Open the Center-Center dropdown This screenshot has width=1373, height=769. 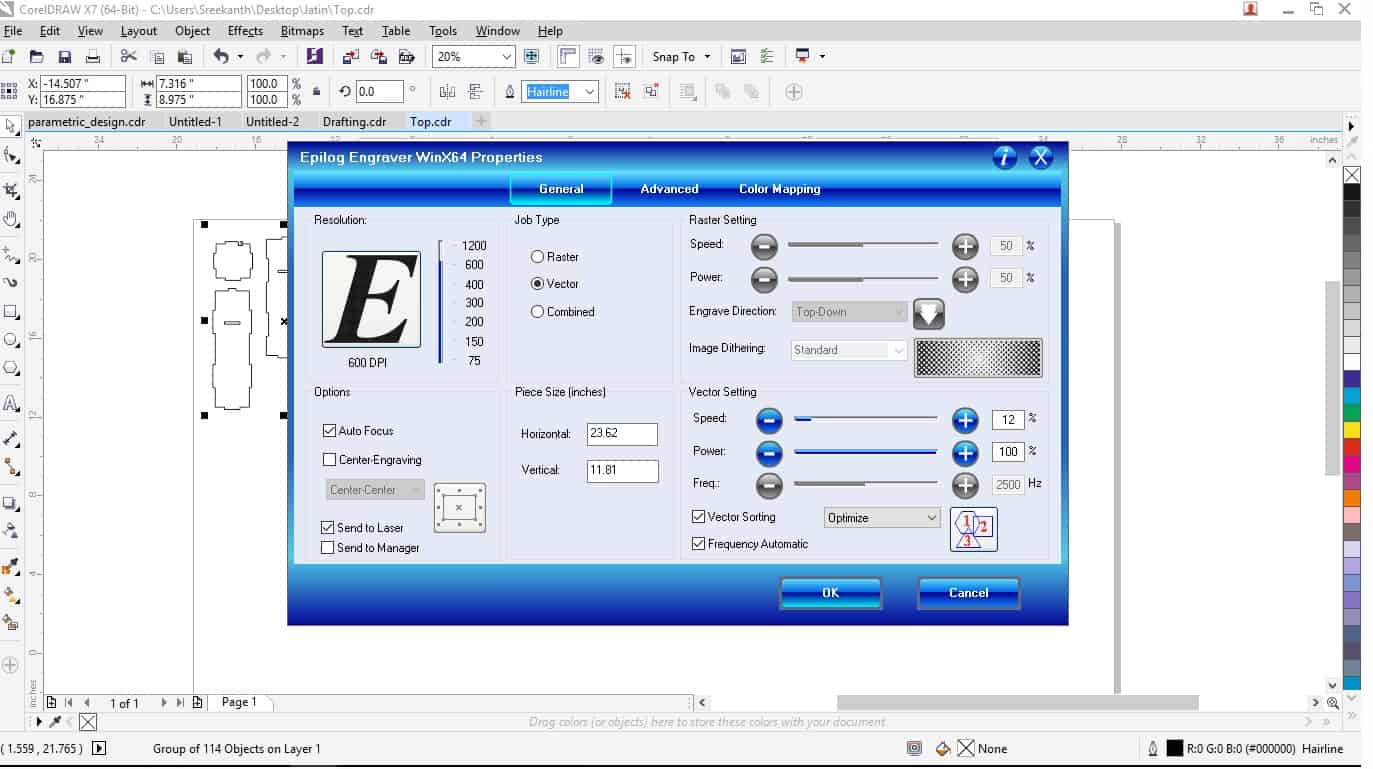coord(376,490)
